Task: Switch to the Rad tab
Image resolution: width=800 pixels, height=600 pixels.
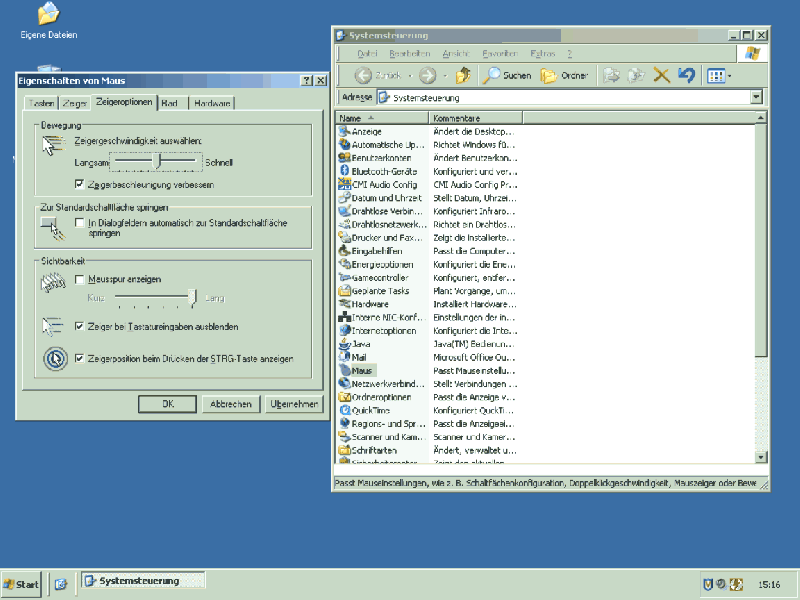Action: pyautogui.click(x=172, y=103)
